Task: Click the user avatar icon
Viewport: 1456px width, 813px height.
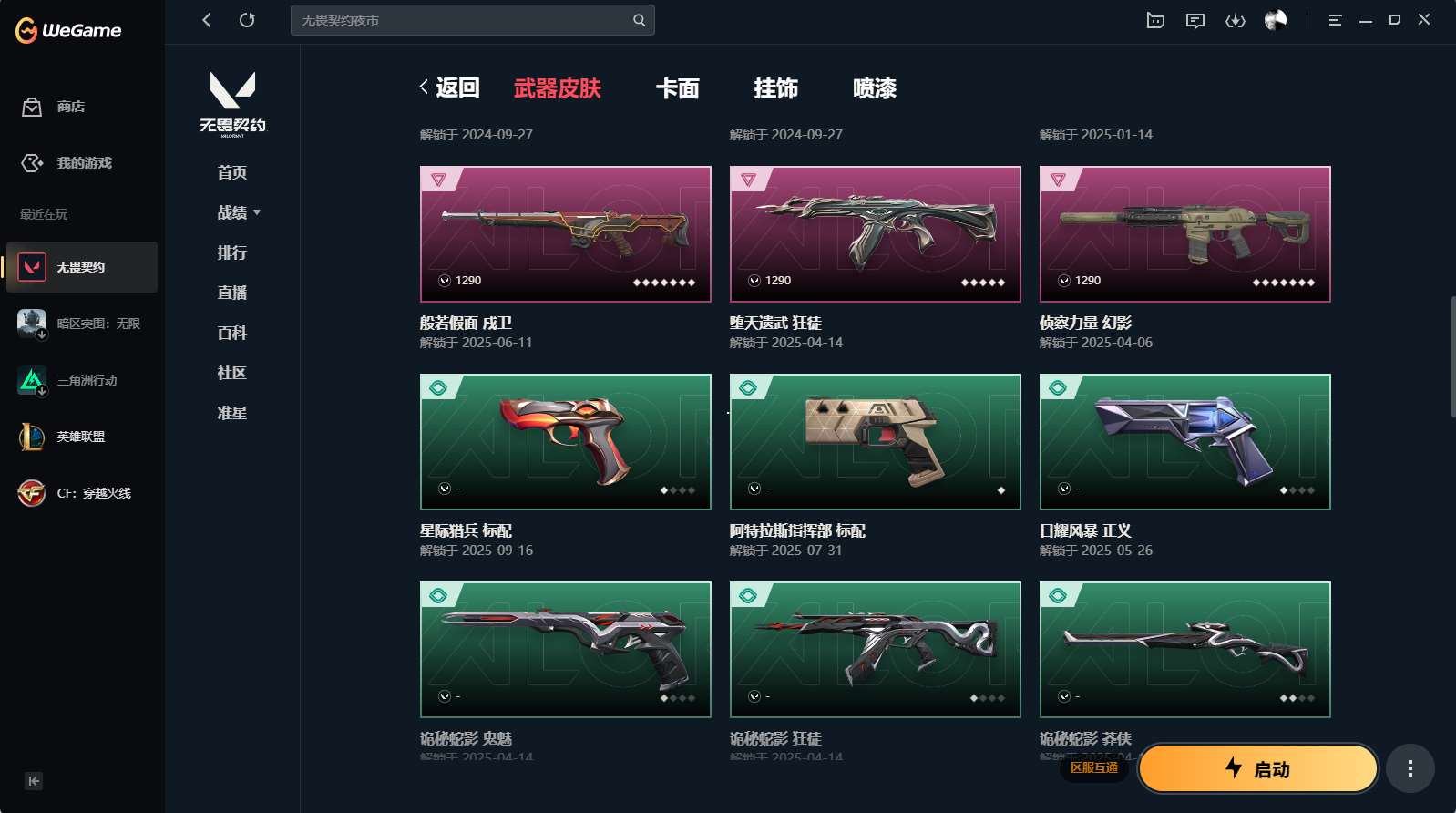Action: click(x=1276, y=20)
